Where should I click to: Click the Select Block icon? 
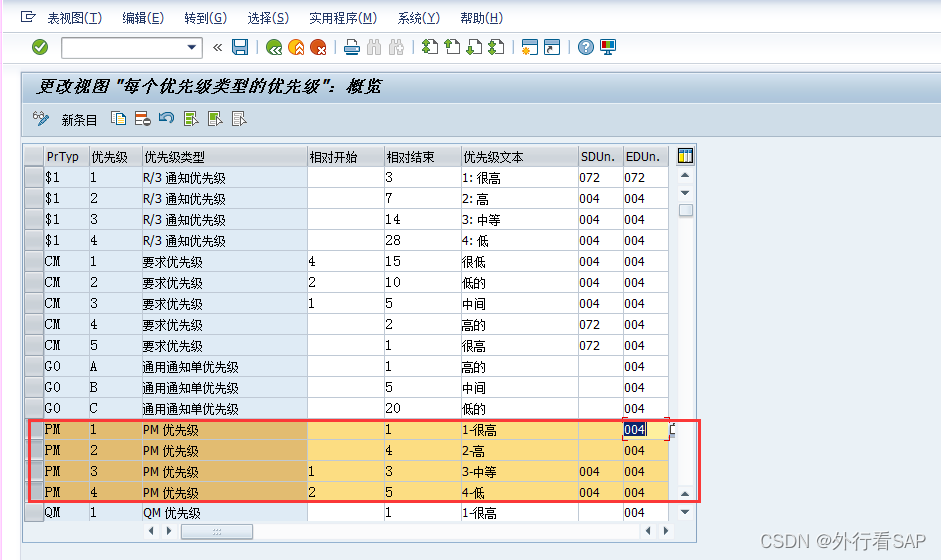pos(215,119)
